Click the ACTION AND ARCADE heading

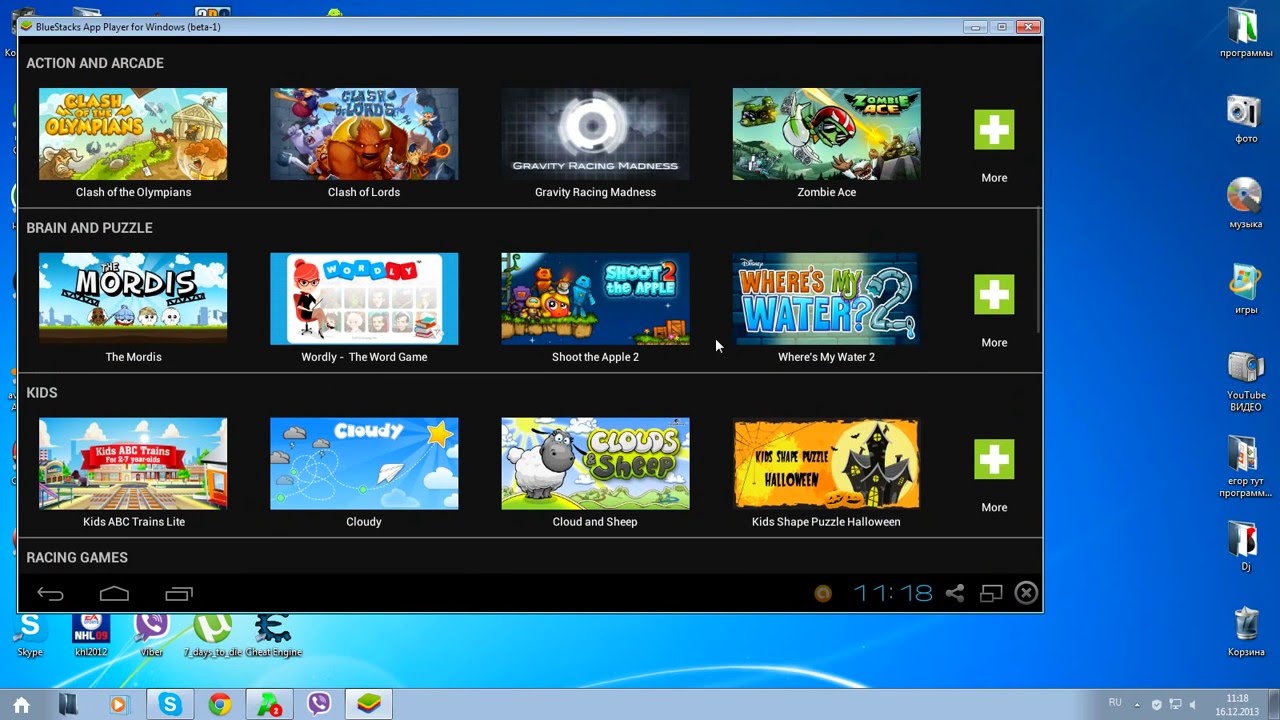[x=95, y=63]
